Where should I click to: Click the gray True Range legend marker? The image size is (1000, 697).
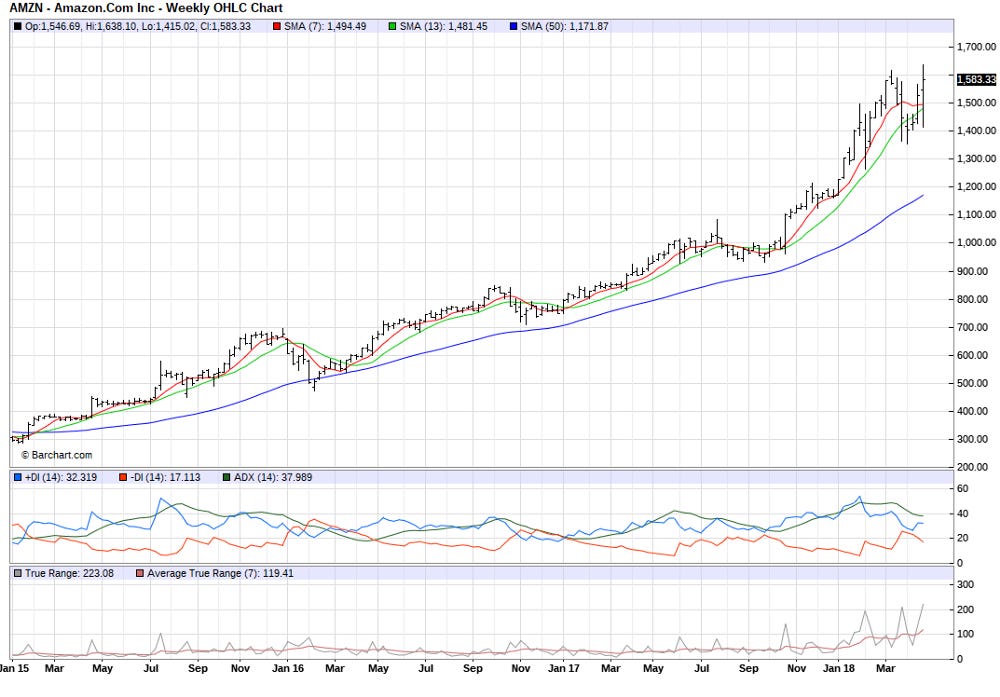(x=17, y=573)
